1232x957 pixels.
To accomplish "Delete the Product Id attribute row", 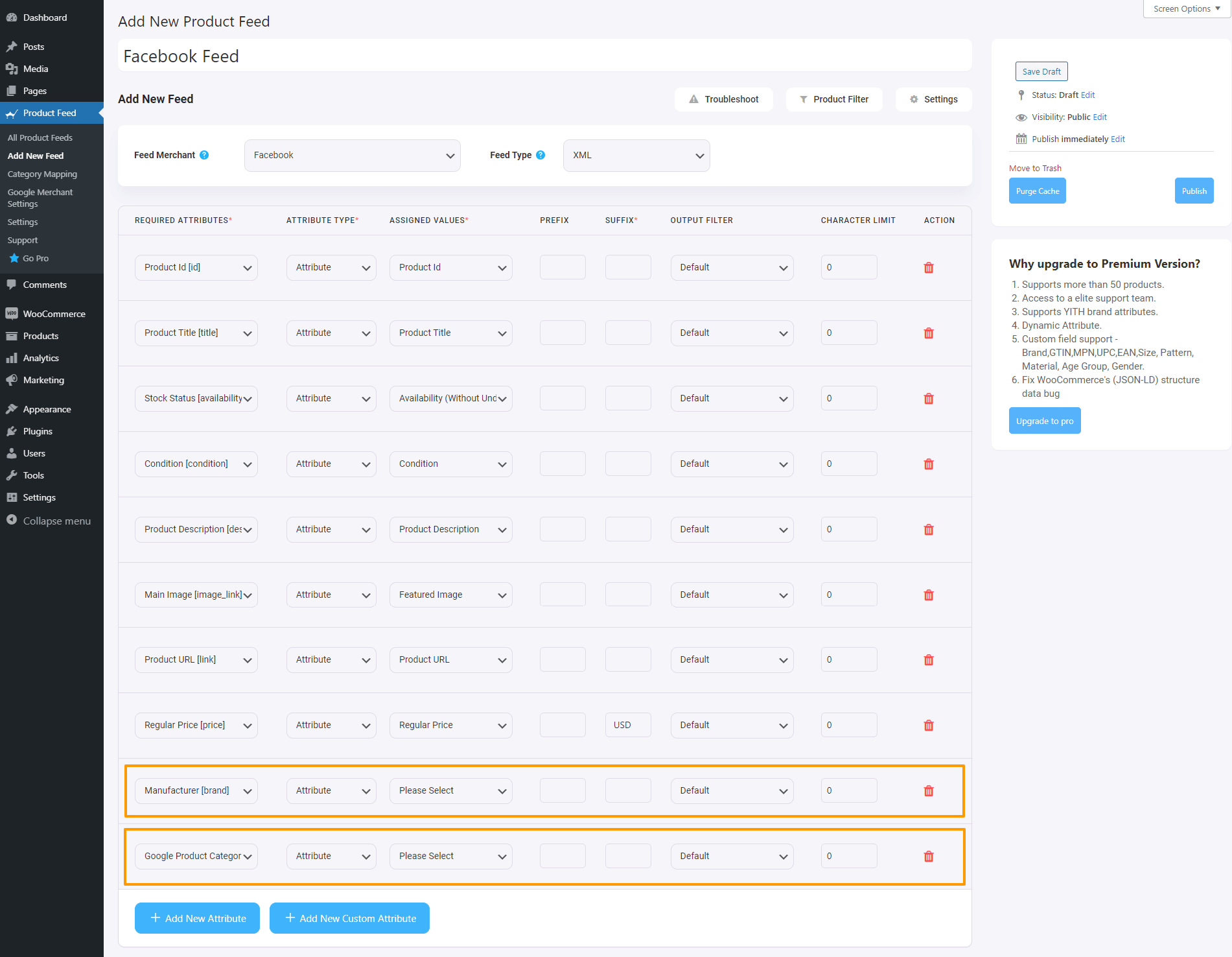I will pyautogui.click(x=929, y=268).
